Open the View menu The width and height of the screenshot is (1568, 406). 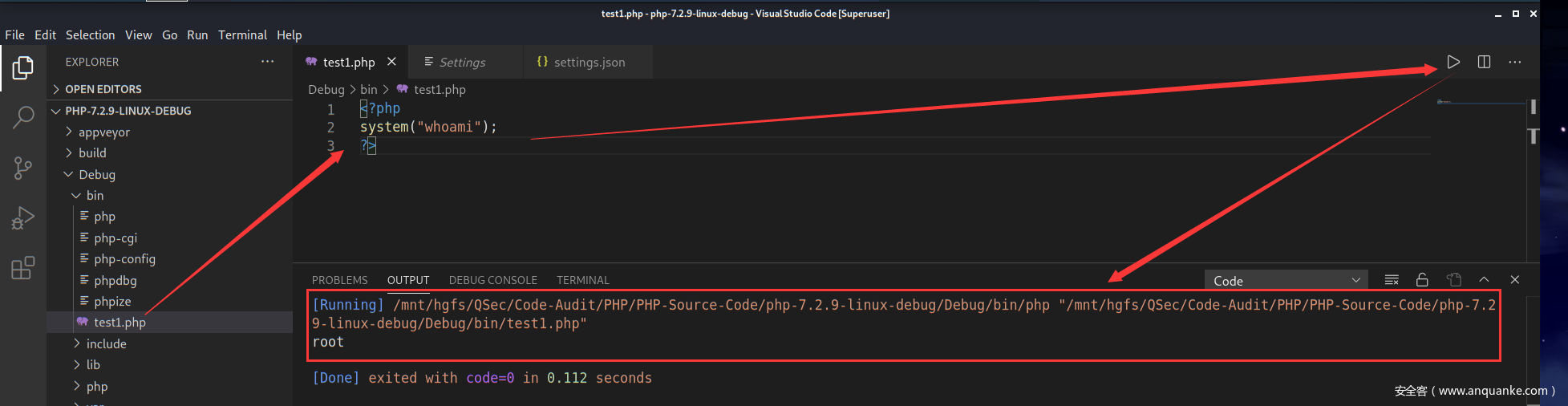pyautogui.click(x=138, y=35)
